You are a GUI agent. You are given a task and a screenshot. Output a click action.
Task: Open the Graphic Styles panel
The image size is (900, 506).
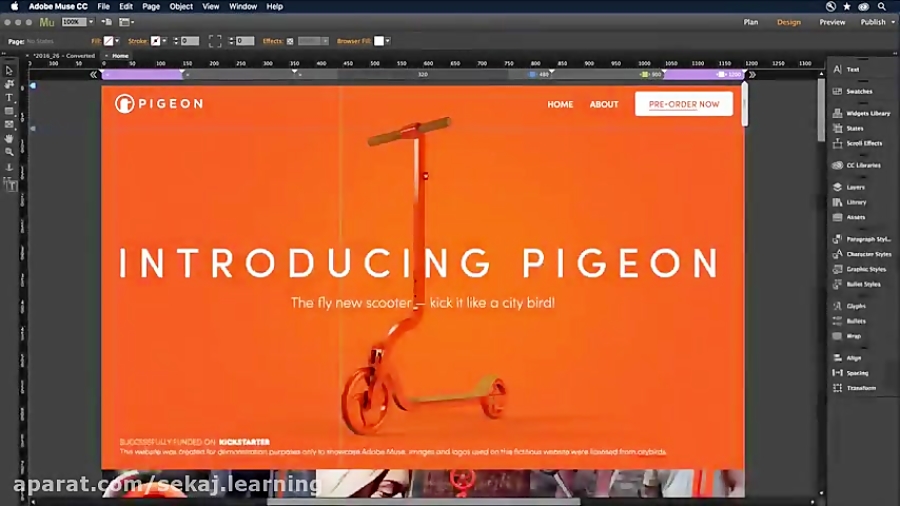coord(860,269)
